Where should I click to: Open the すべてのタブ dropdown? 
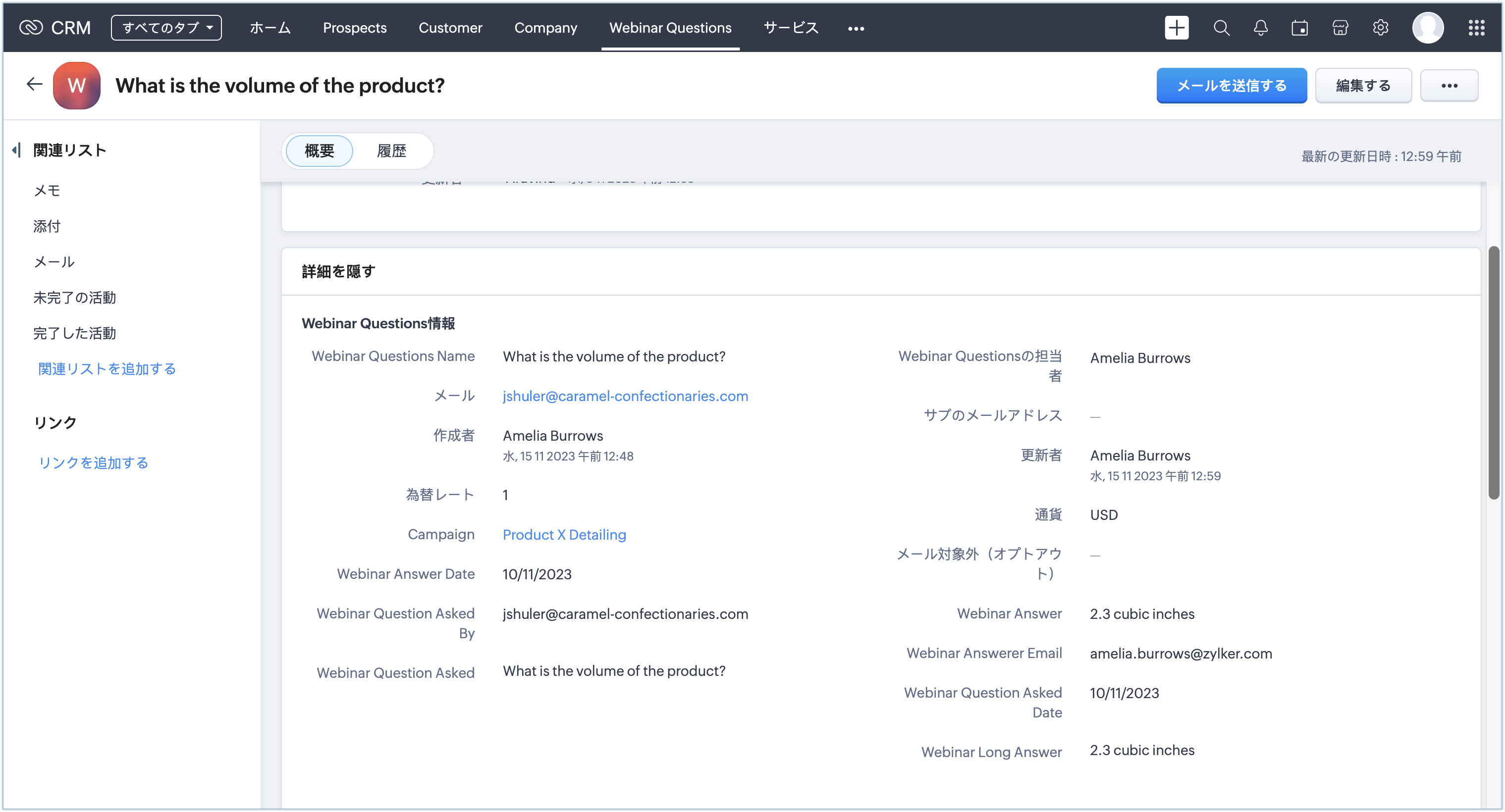[166, 27]
